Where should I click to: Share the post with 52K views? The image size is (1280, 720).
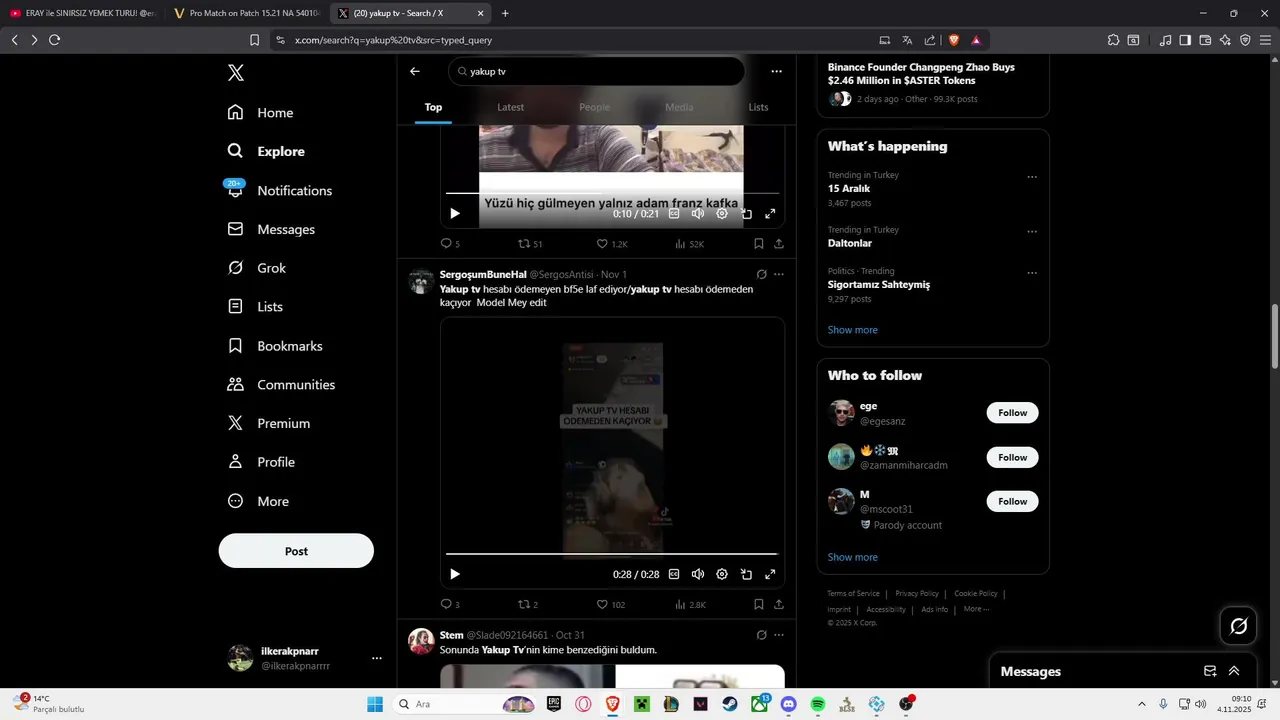click(x=779, y=244)
